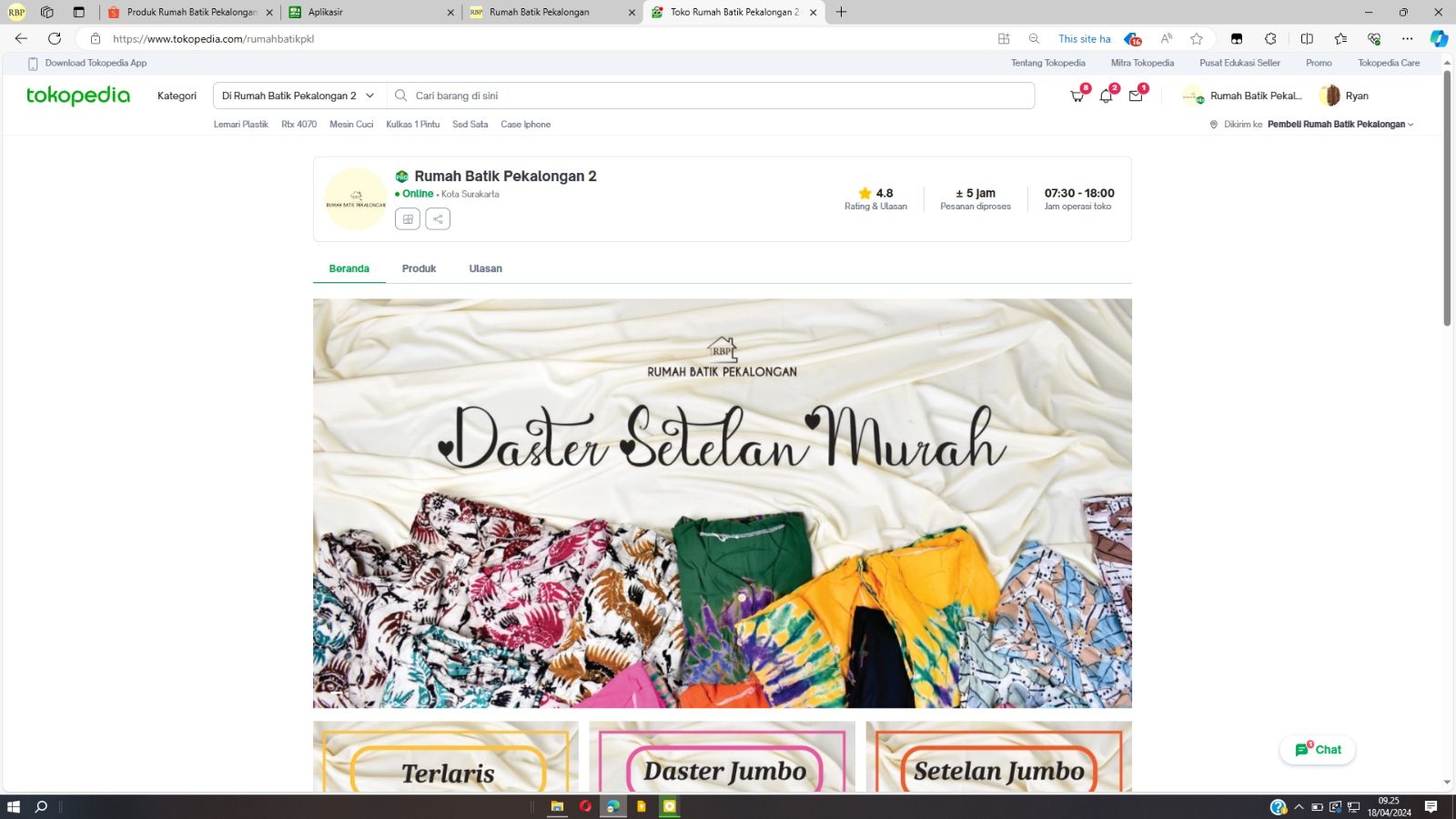Open Tokopedia Care link
This screenshot has height=819, width=1456.
pyautogui.click(x=1389, y=63)
